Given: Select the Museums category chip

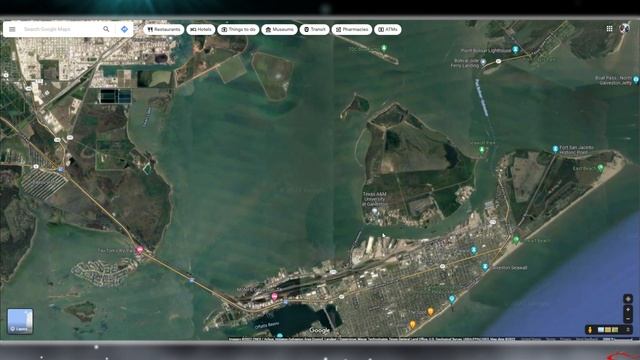Looking at the screenshot, I should click(x=280, y=29).
